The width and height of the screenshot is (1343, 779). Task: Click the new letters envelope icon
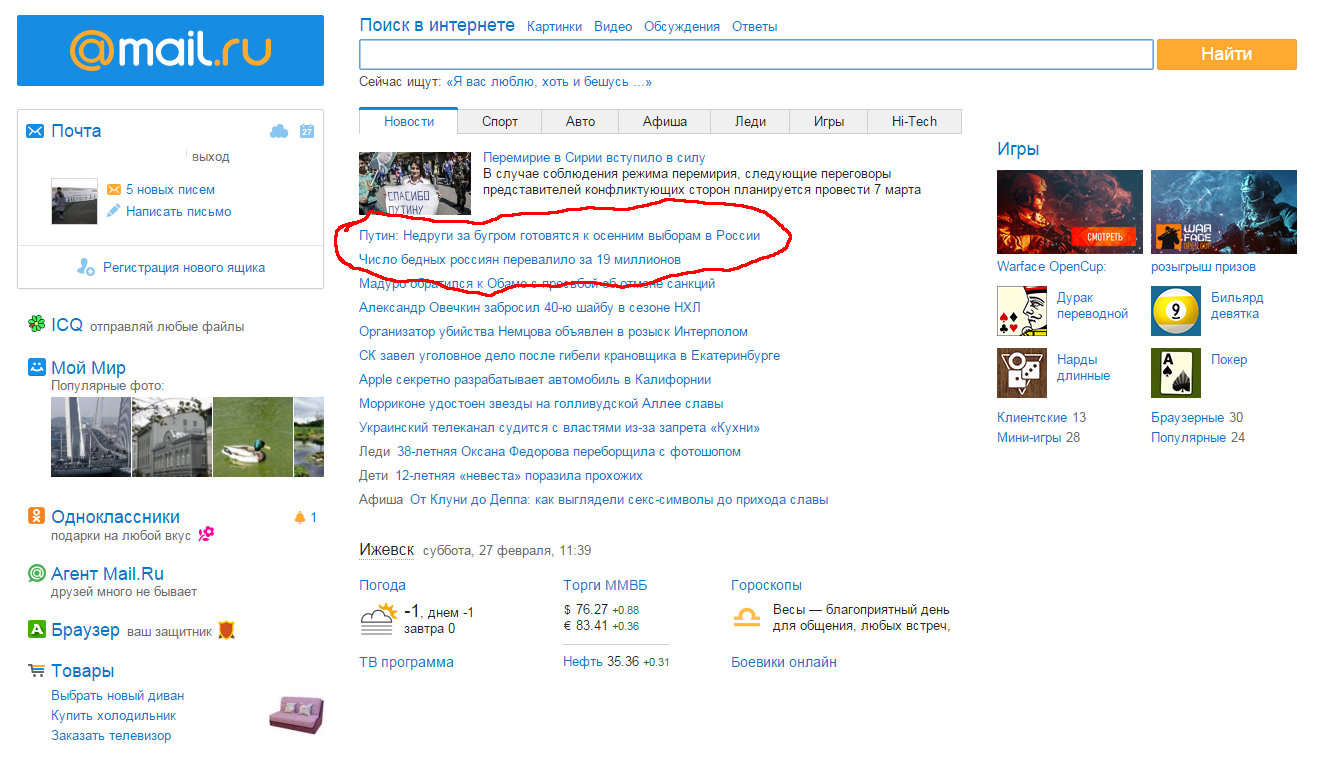pos(114,189)
